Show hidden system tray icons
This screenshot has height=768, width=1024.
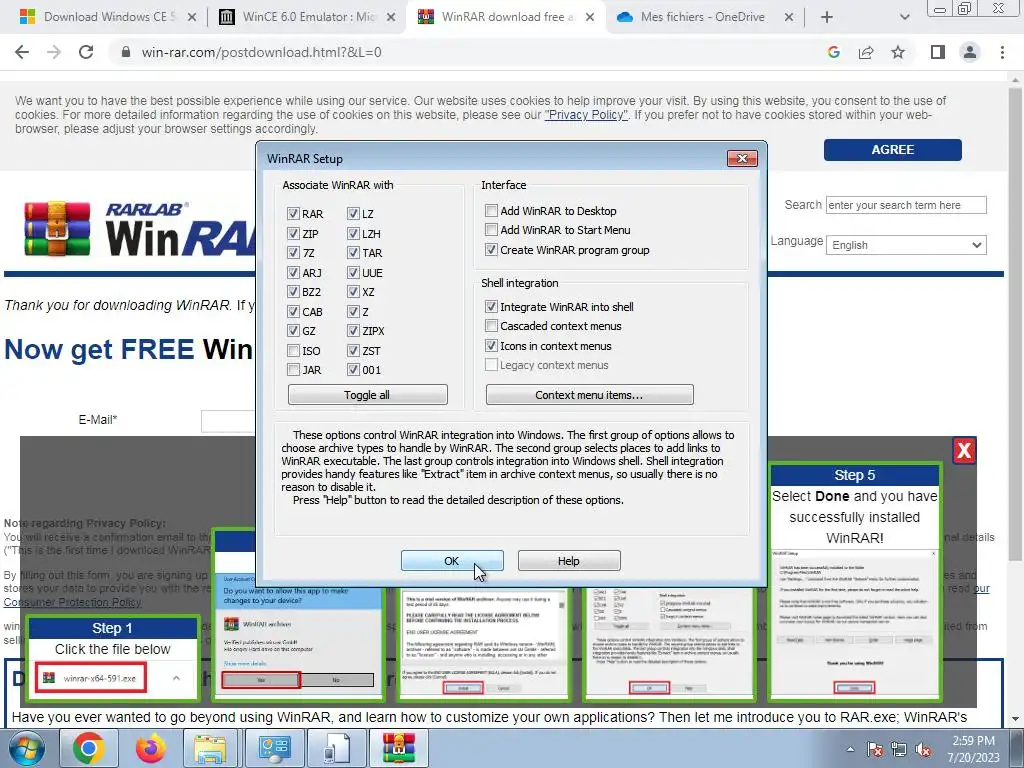pos(850,749)
